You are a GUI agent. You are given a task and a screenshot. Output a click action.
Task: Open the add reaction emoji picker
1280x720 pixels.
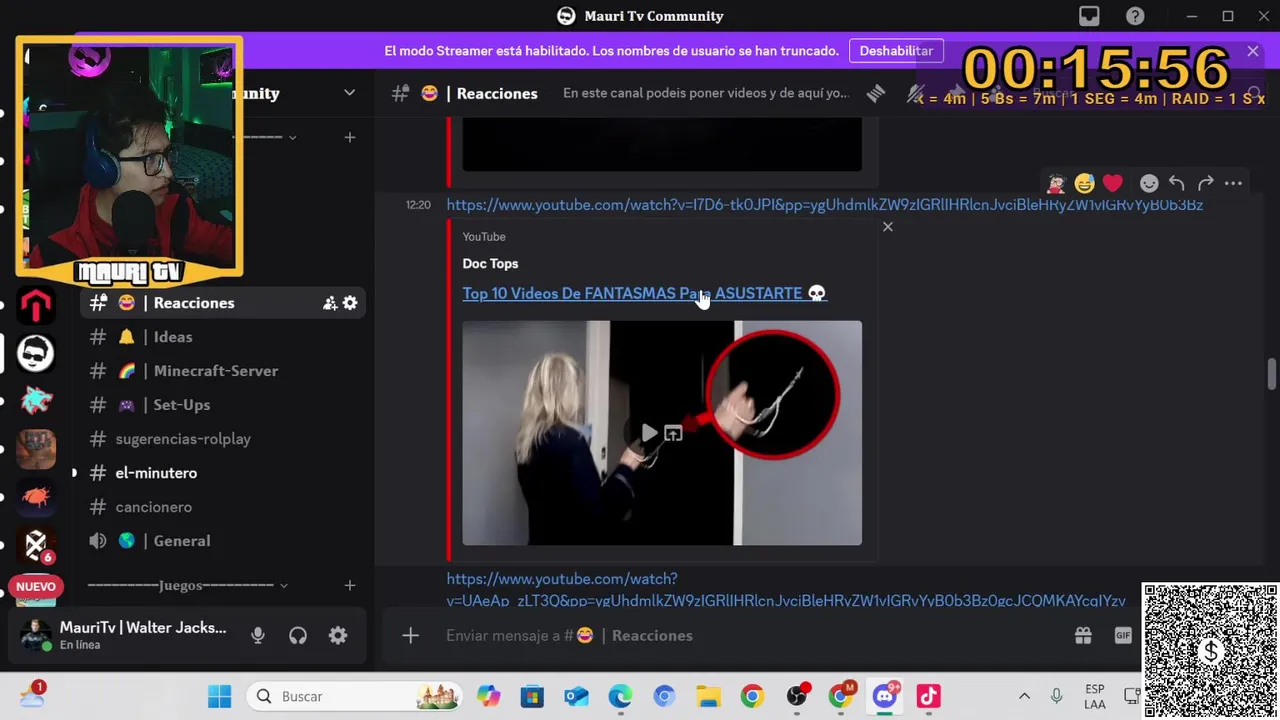(x=1149, y=183)
